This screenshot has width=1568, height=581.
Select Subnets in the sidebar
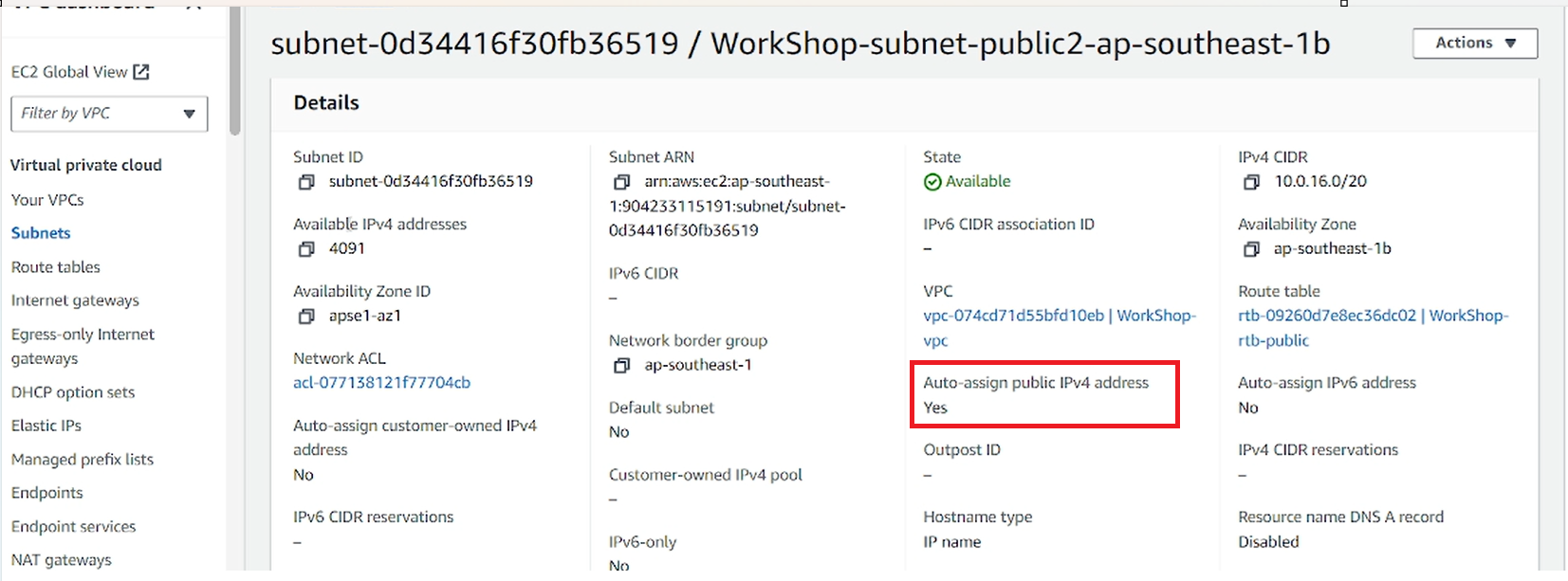41,233
